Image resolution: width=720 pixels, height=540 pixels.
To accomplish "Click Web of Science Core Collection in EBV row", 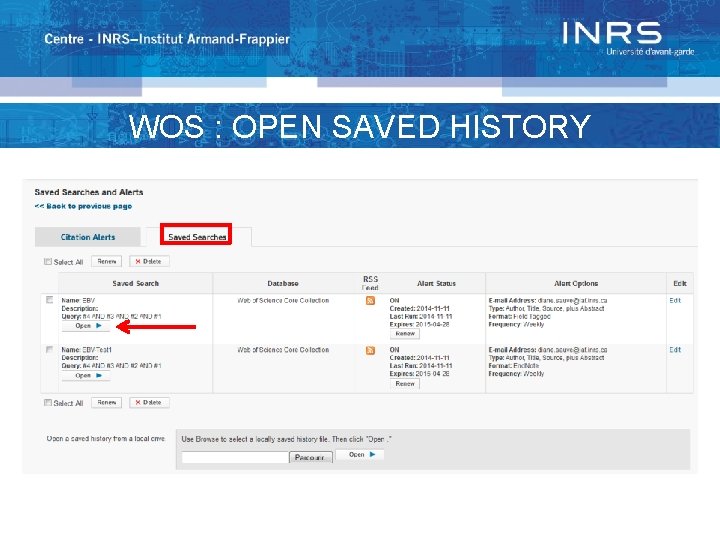I will (283, 300).
